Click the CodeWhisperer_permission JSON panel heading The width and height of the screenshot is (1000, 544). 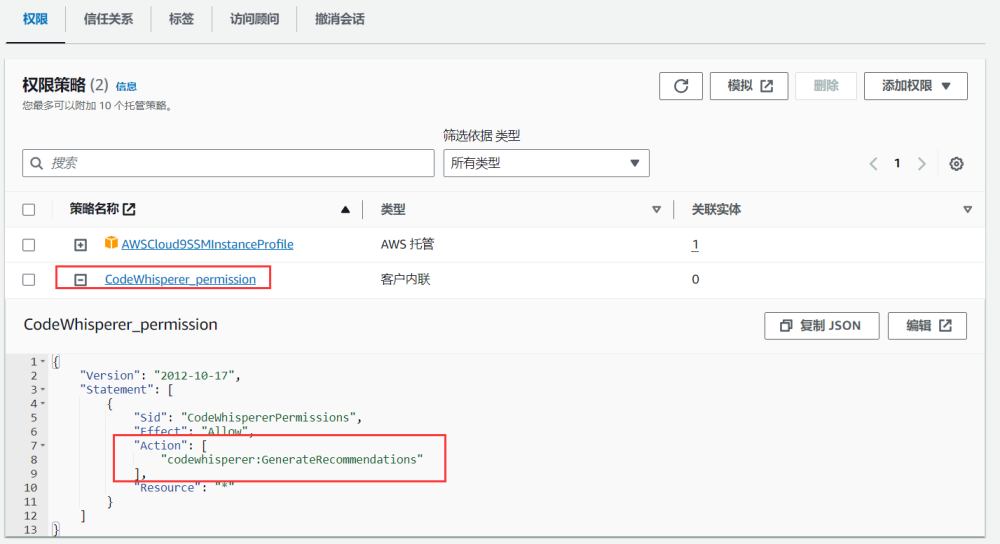click(x=121, y=325)
